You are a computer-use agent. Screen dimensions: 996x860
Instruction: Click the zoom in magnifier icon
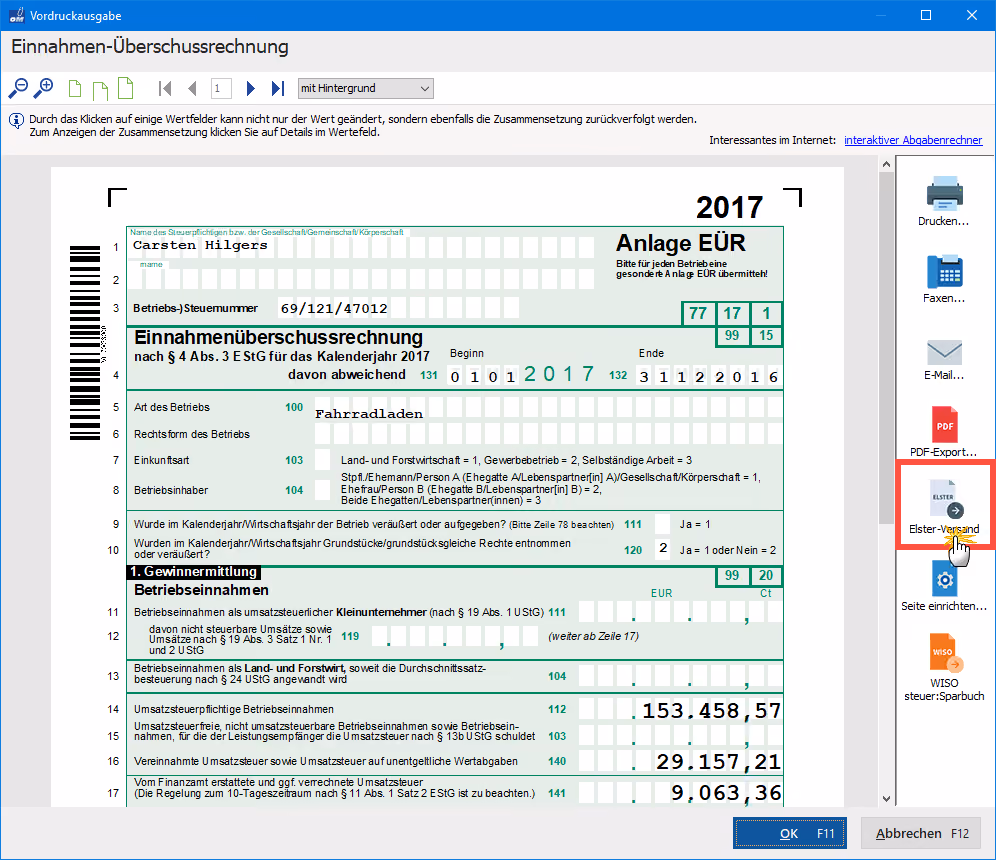[43, 88]
